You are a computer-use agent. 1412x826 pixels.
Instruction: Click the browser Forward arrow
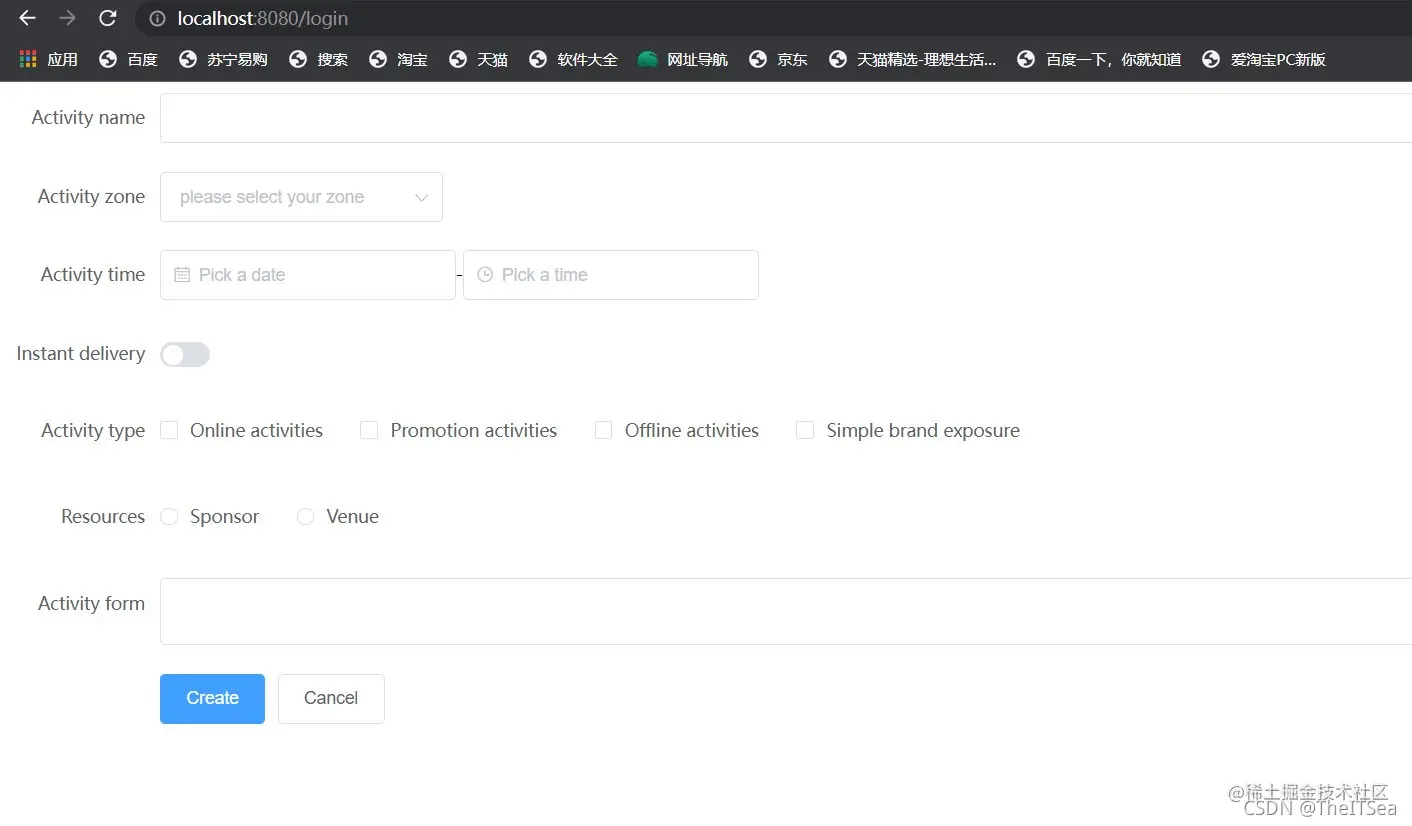[67, 18]
